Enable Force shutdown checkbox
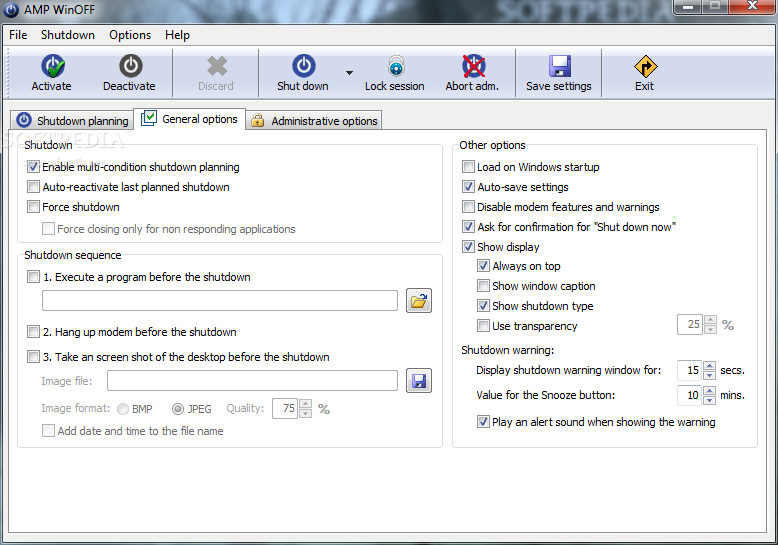 pos(33,206)
